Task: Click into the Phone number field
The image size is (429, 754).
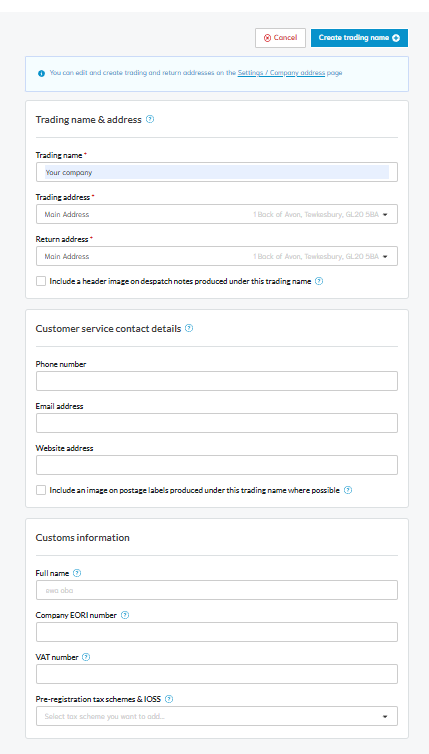Action: (217, 381)
